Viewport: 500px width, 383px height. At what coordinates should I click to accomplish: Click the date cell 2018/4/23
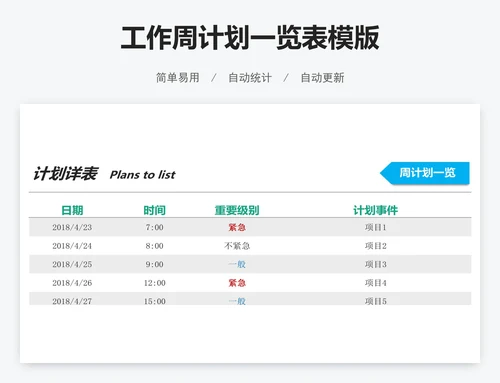tap(72, 227)
